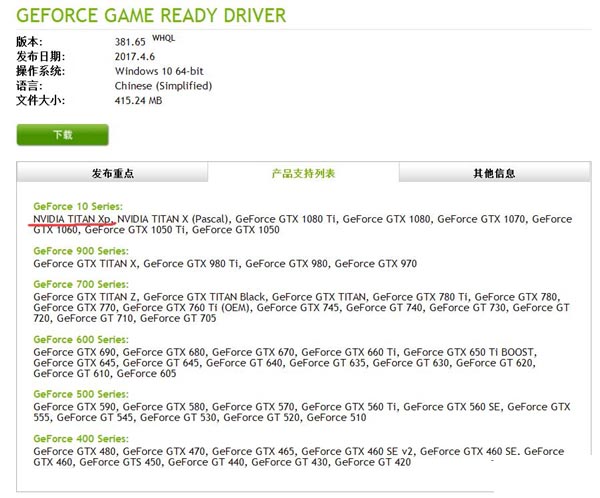Click the GeForce 700 Series heading
This screenshot has width=600, height=498.
[x=80, y=284]
